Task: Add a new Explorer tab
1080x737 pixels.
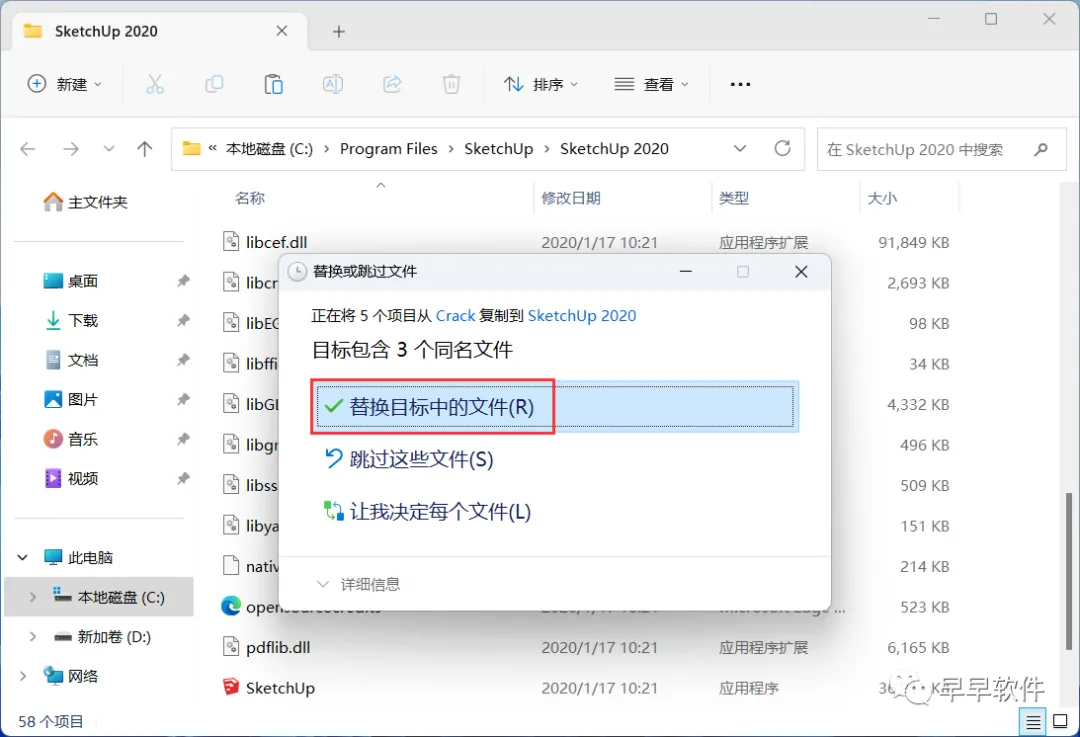Action: pos(338,32)
